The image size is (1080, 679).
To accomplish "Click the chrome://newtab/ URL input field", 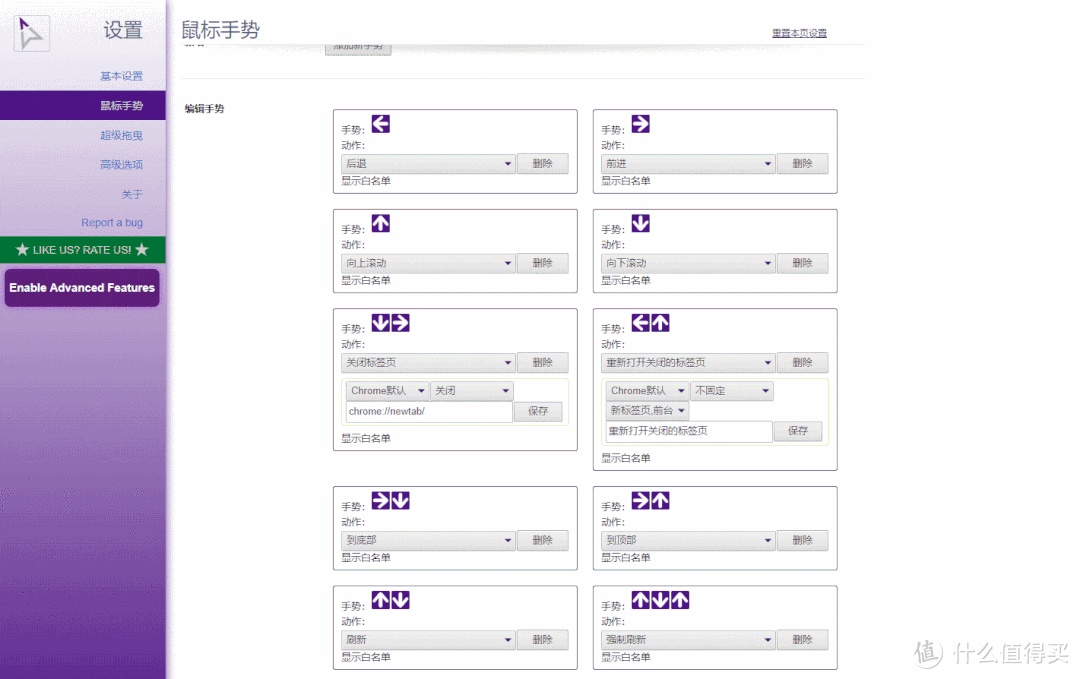I will tap(428, 412).
